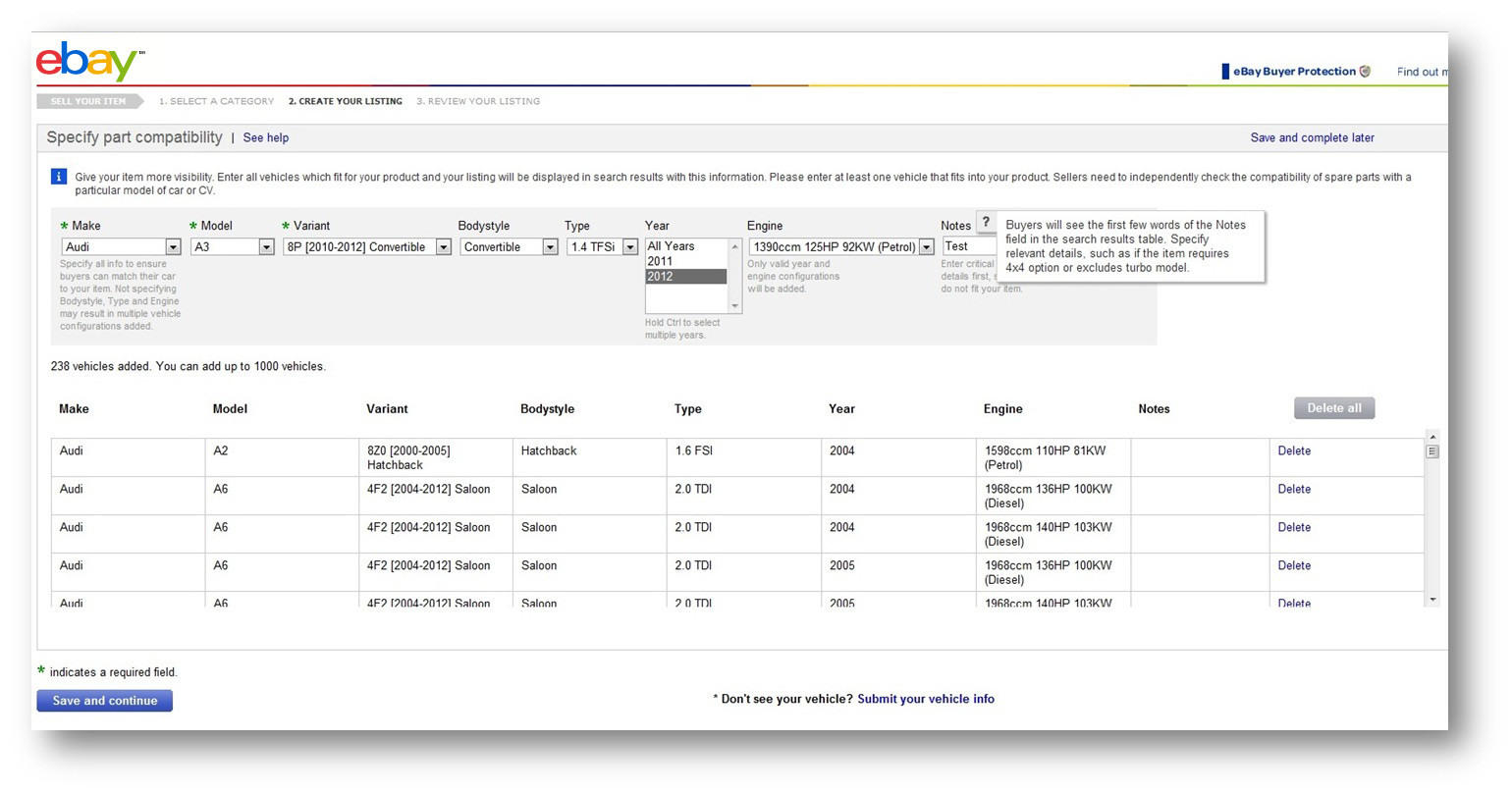Click 1598ccm 110HP 81KW engine cell
The height and width of the screenshot is (794, 1512).
point(1053,457)
